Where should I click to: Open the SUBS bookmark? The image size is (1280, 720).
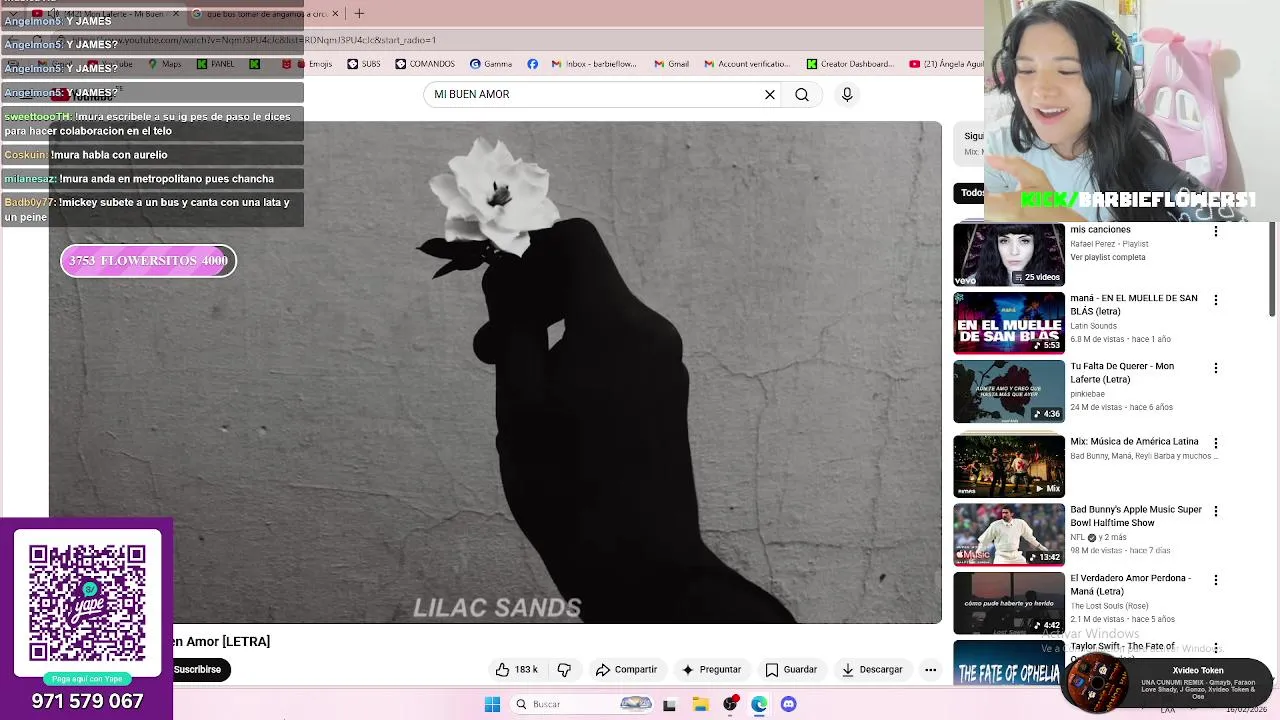(364, 64)
